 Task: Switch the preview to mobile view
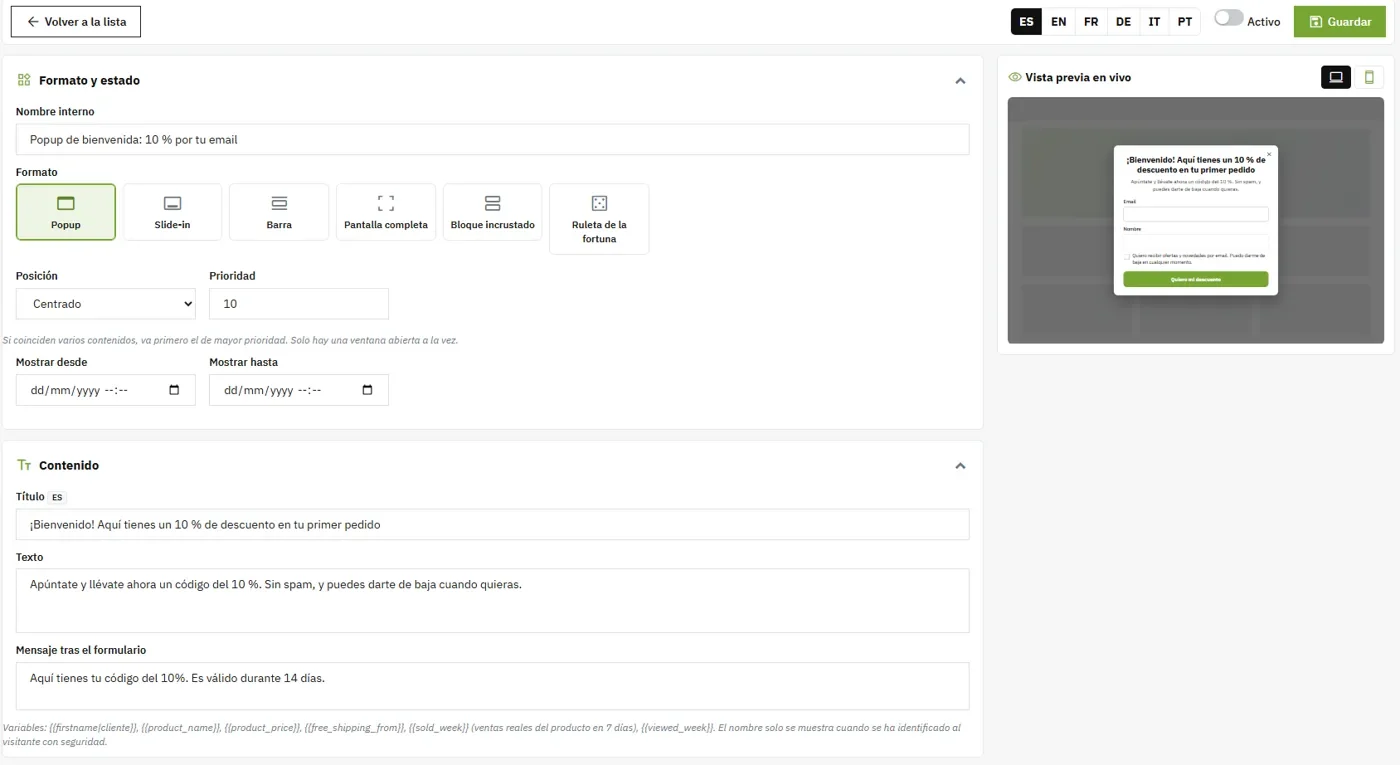click(x=1369, y=77)
